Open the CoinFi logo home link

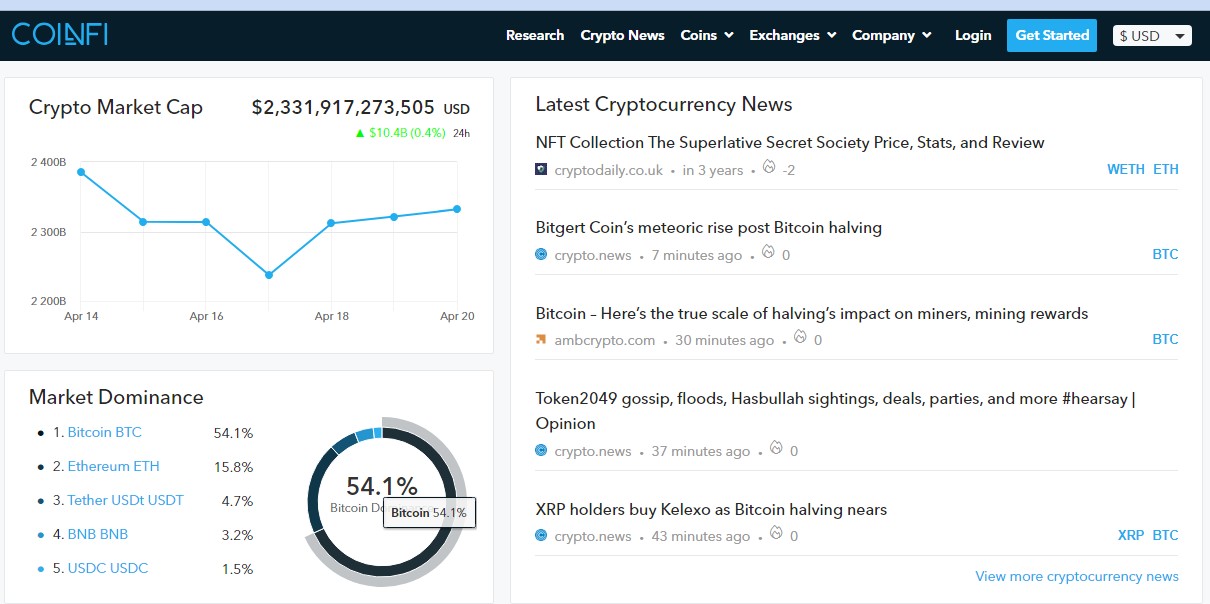[59, 35]
